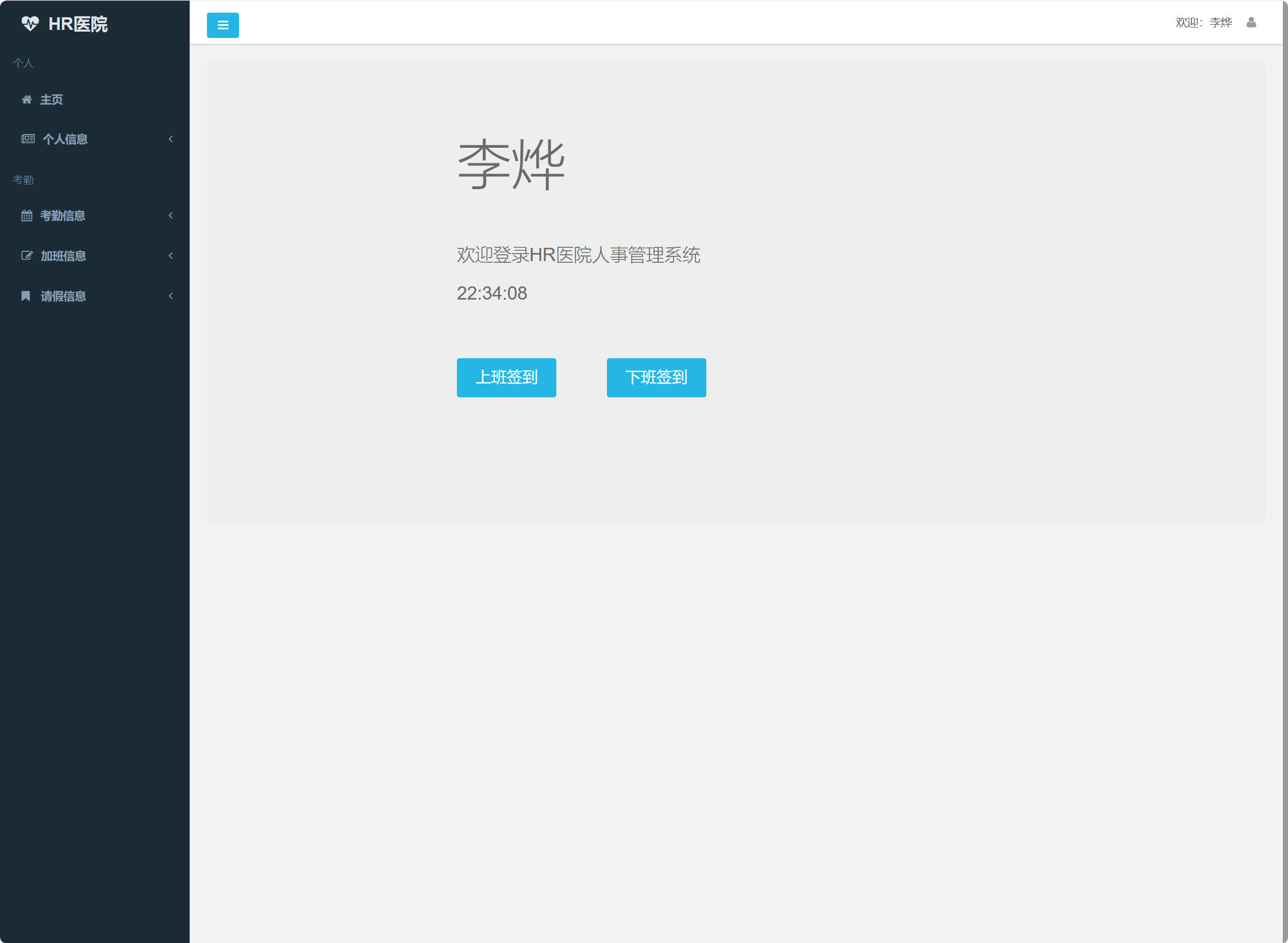
Task: Toggle the sidebar using the blue menu button
Action: pyautogui.click(x=222, y=25)
